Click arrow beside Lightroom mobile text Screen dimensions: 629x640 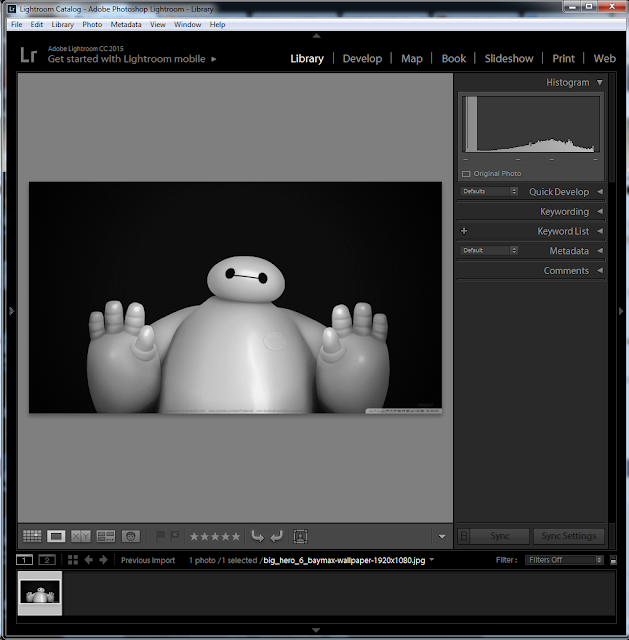point(213,59)
